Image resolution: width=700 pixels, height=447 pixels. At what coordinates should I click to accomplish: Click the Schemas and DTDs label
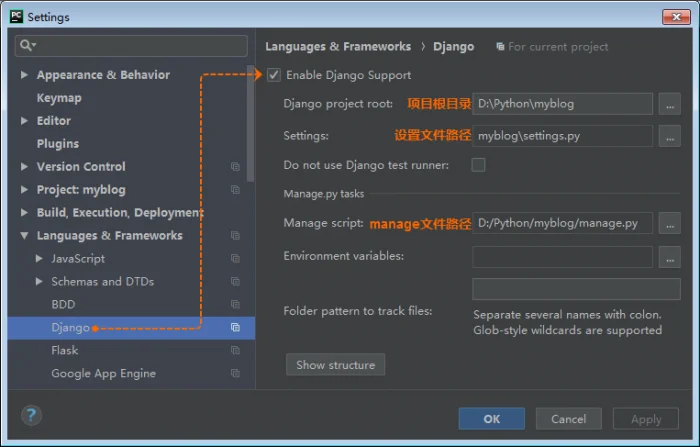pyautogui.click(x=103, y=281)
